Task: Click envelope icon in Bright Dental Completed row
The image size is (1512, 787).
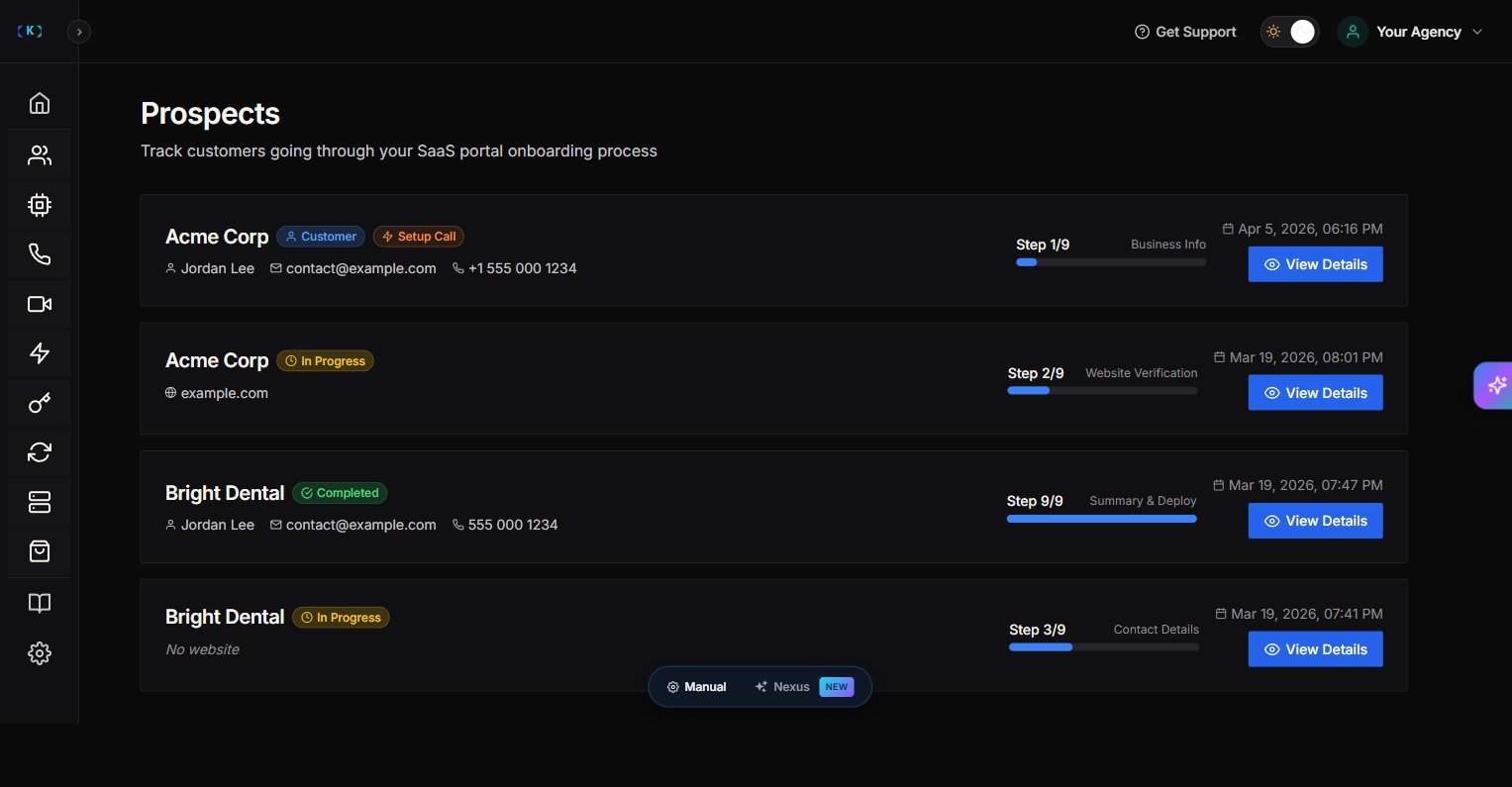Action: [276, 525]
